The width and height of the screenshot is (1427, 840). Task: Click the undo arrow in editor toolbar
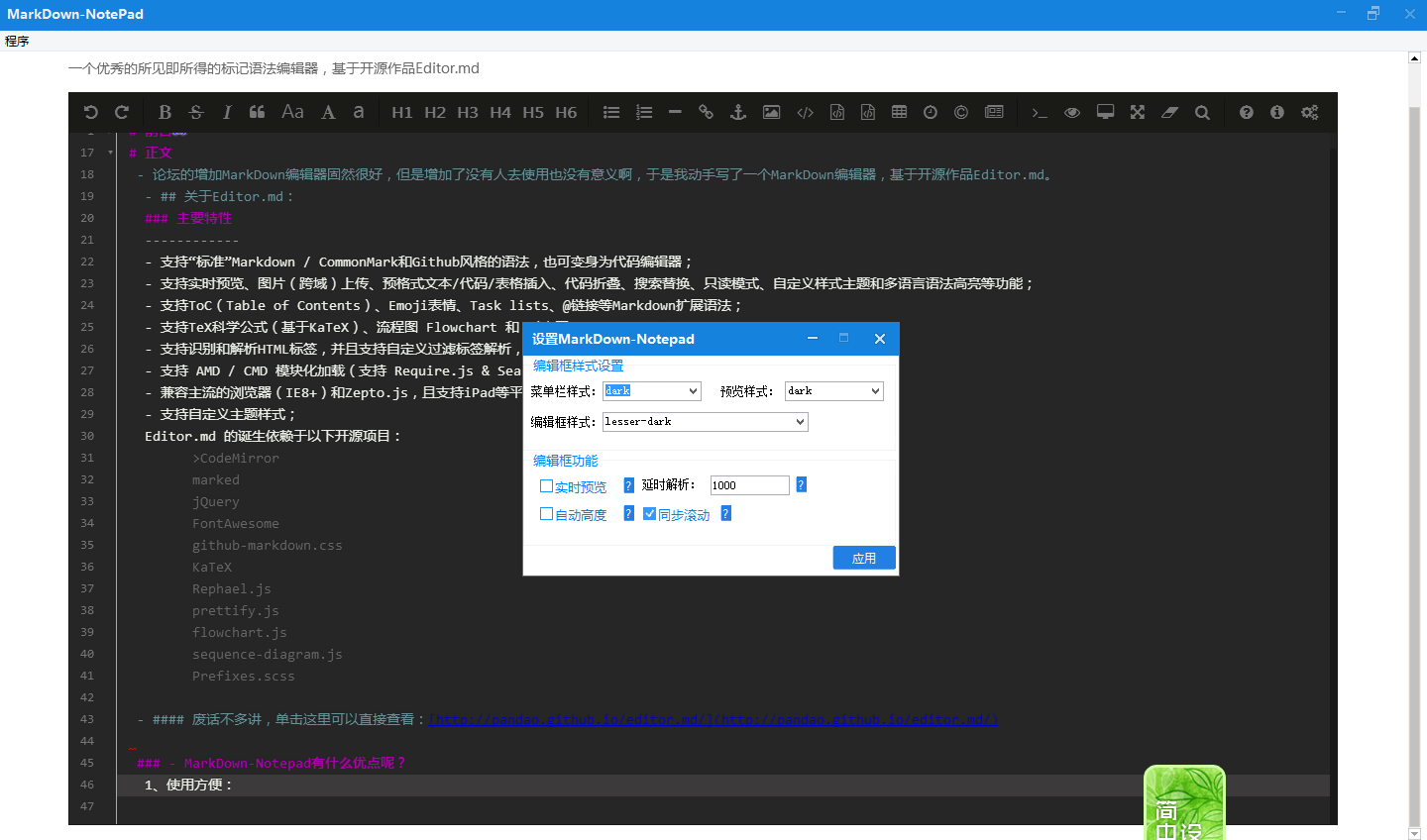pos(91,112)
